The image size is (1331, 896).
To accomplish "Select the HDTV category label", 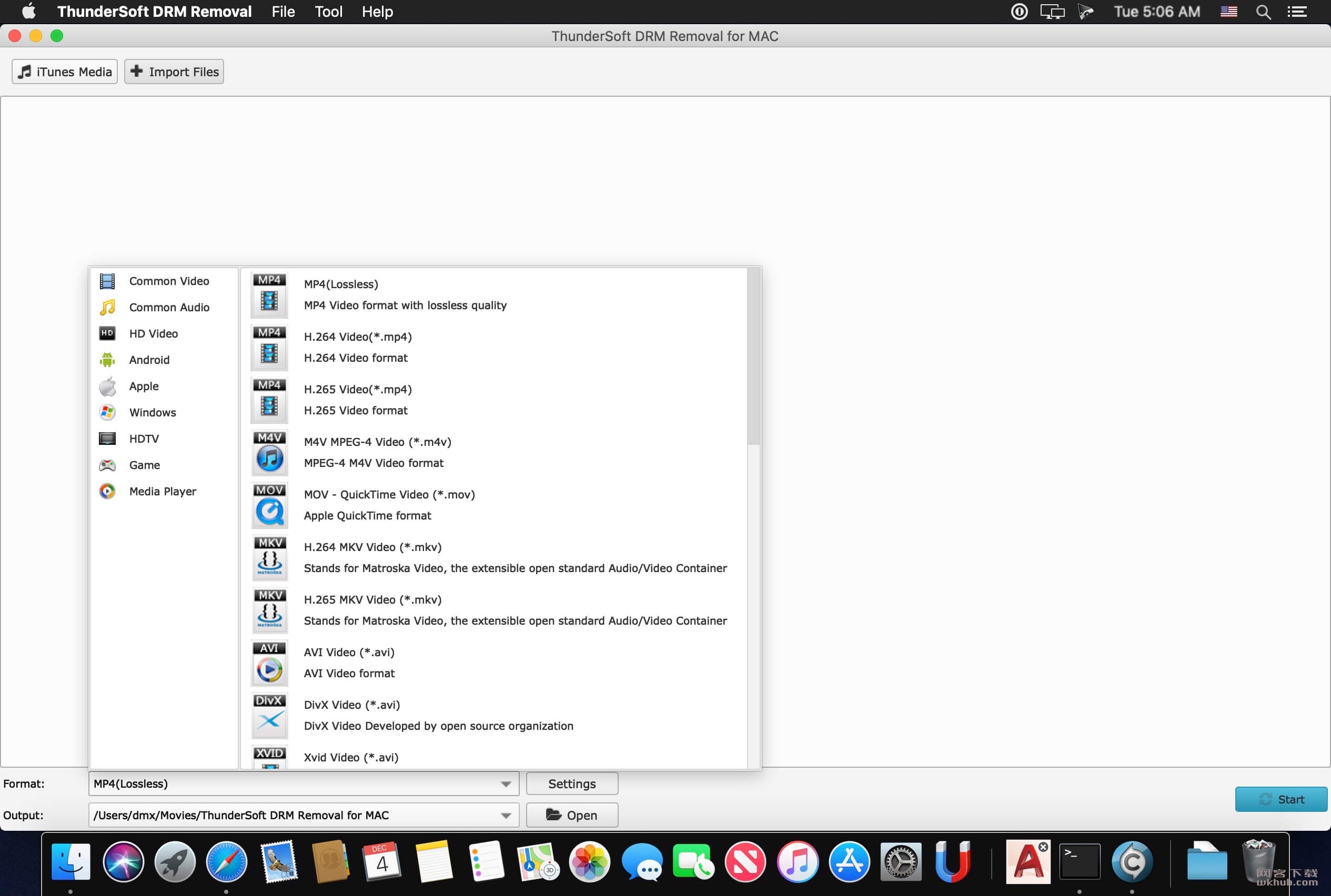I will [144, 439].
